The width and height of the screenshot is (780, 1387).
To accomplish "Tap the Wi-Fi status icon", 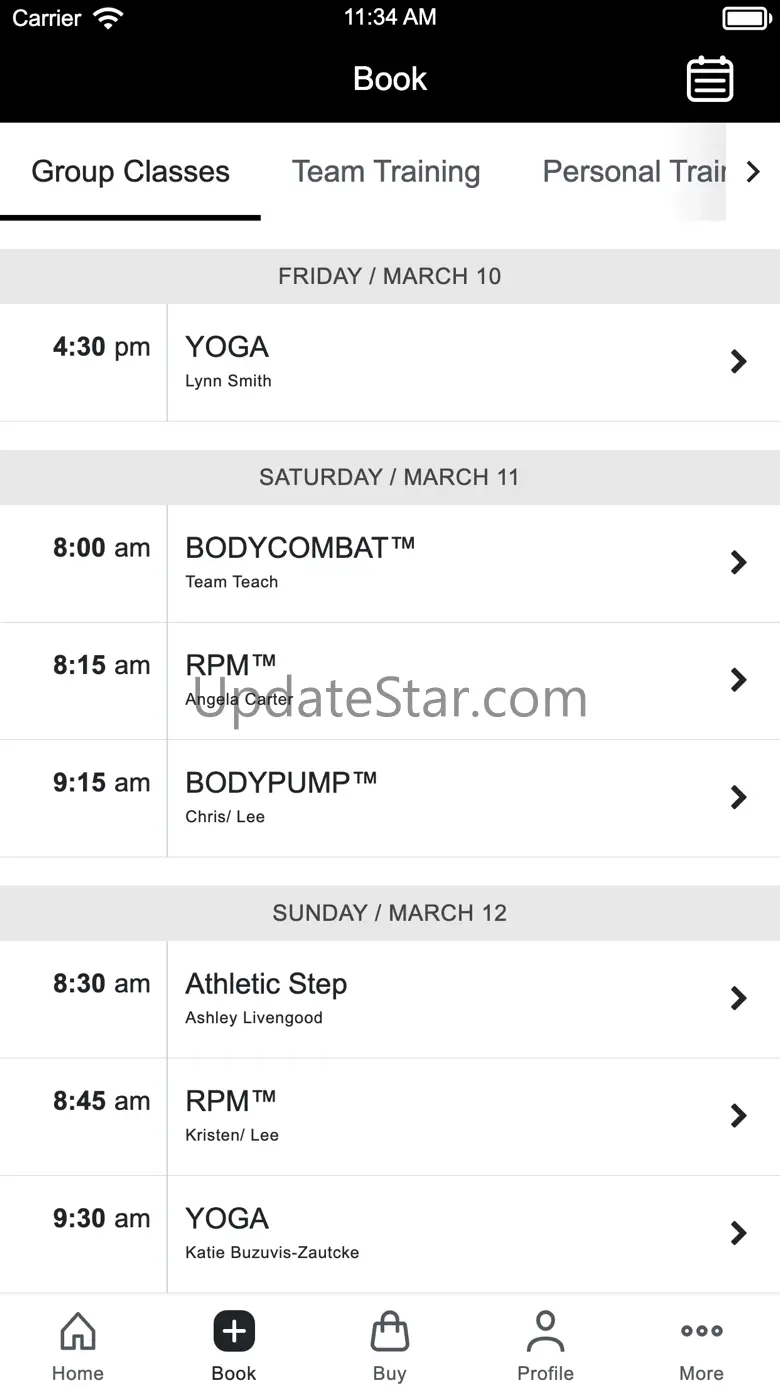I will (107, 18).
